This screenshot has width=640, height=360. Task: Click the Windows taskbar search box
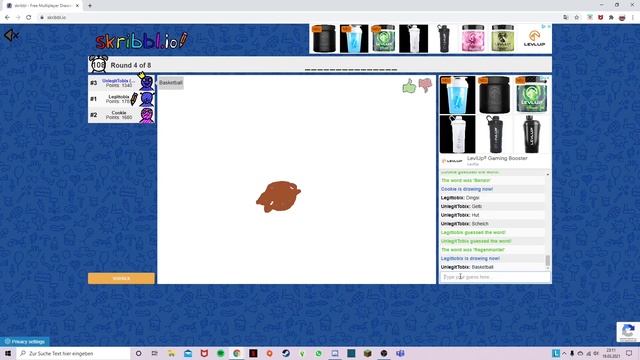tap(73, 353)
